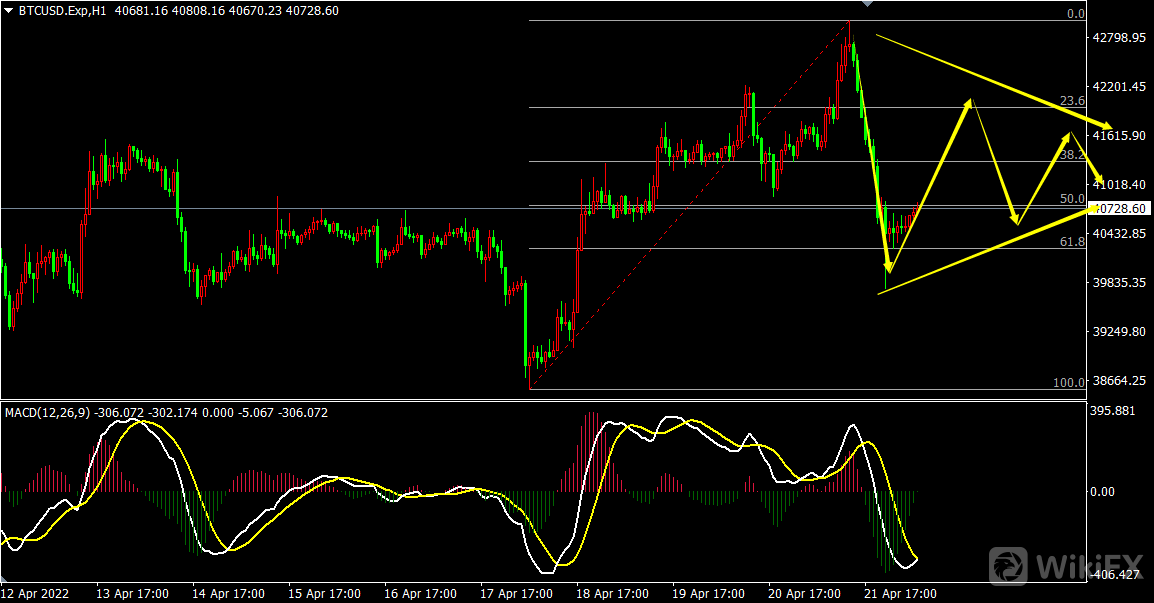The image size is (1154, 603).
Task: Click the 39835.35 price axis label
Action: click(x=1119, y=283)
